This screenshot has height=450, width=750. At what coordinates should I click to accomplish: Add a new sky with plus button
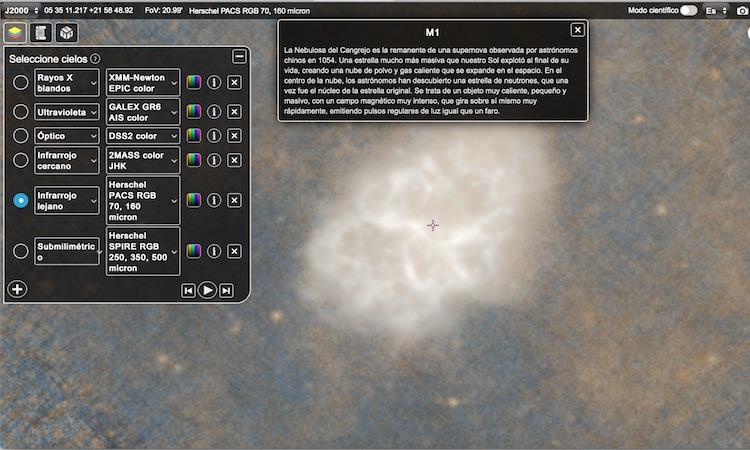[x=17, y=289]
